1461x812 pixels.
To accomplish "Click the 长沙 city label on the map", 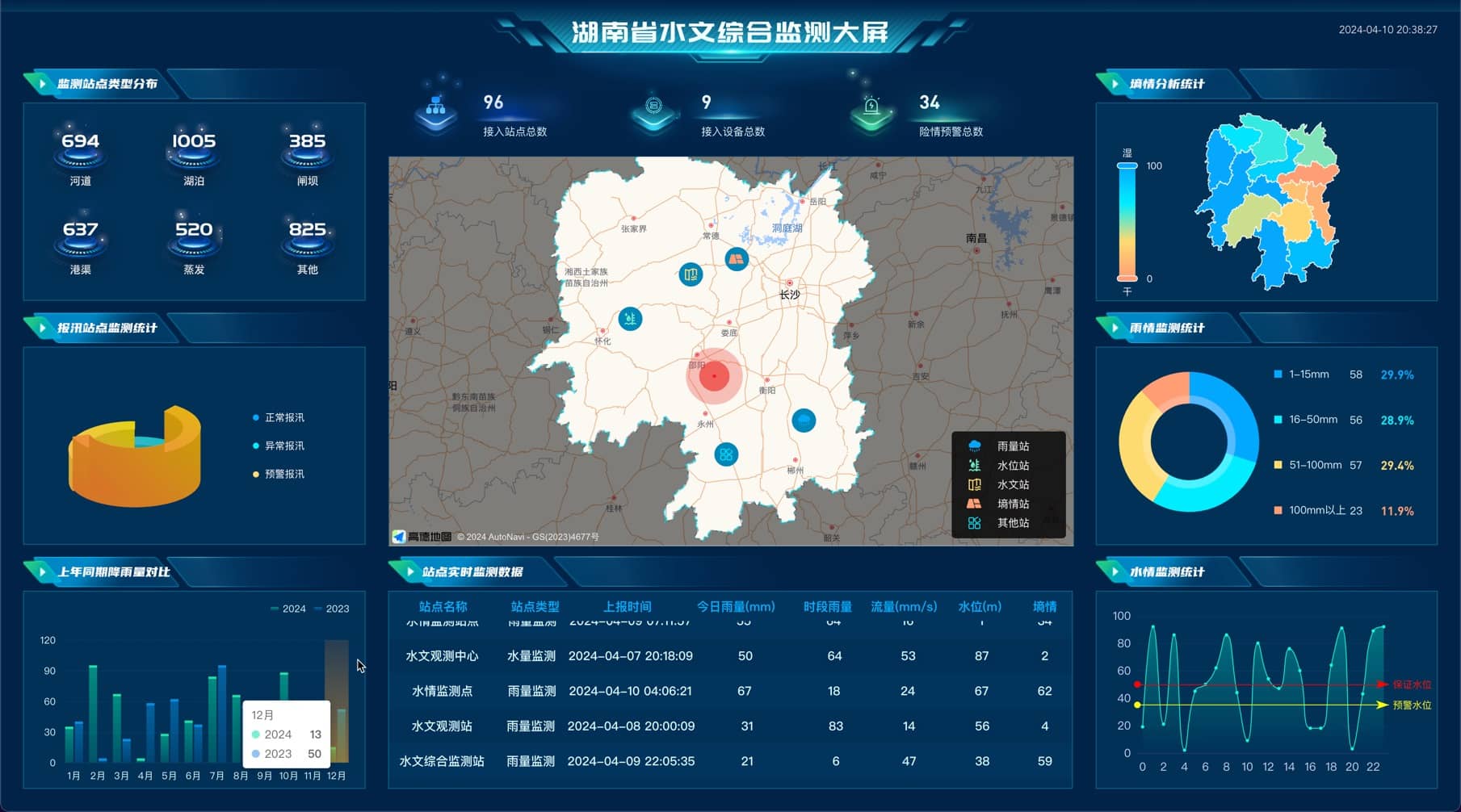I will pyautogui.click(x=790, y=295).
